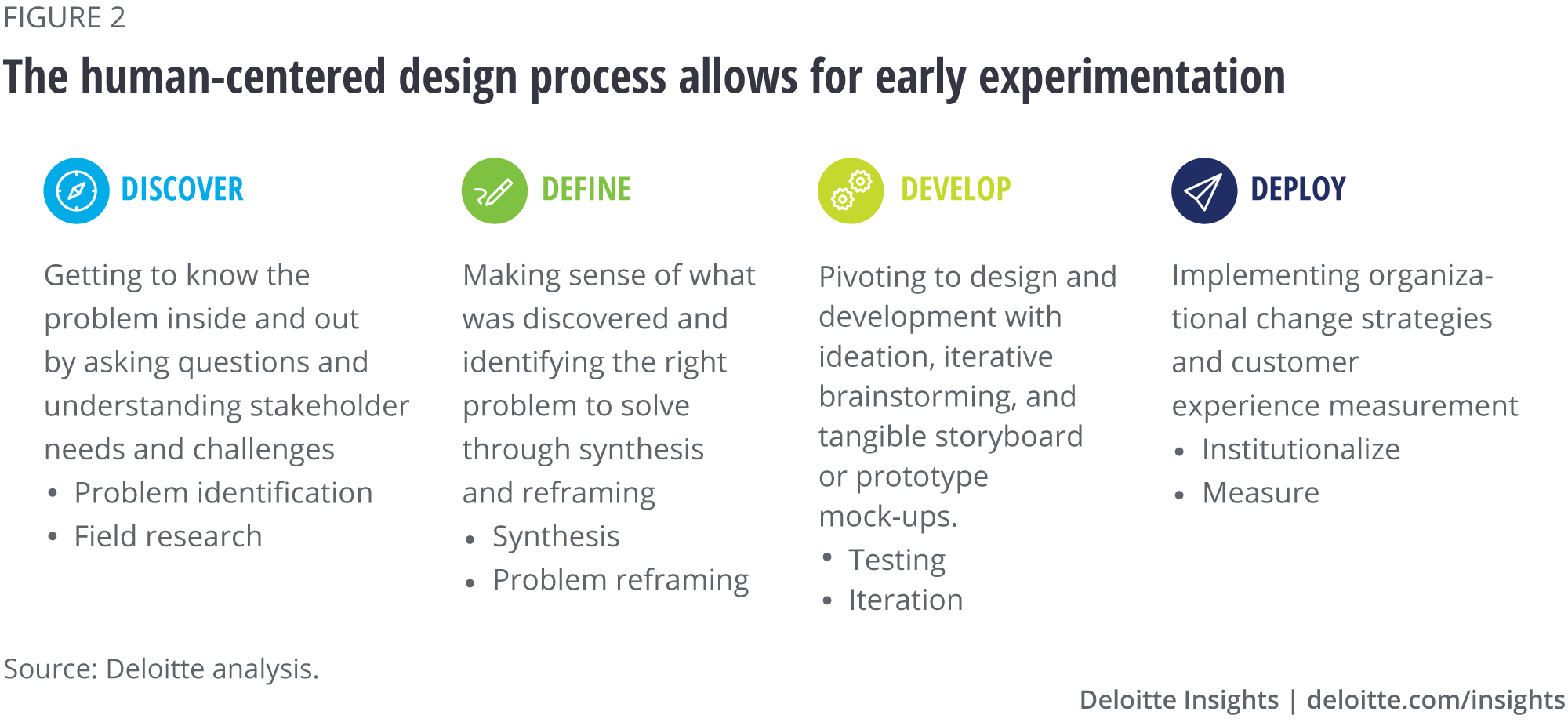The width and height of the screenshot is (1568, 722).
Task: Click the Source: Deloitte analysis text
Action: [x=161, y=669]
